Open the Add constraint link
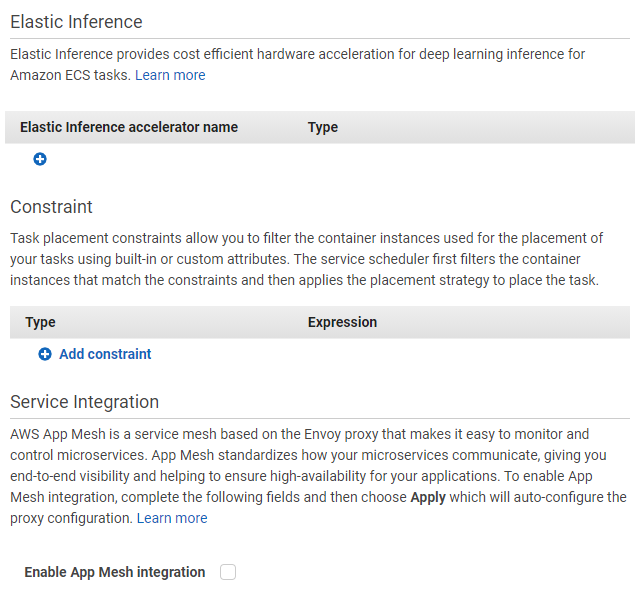Viewport: 644px width, 601px height. click(105, 354)
